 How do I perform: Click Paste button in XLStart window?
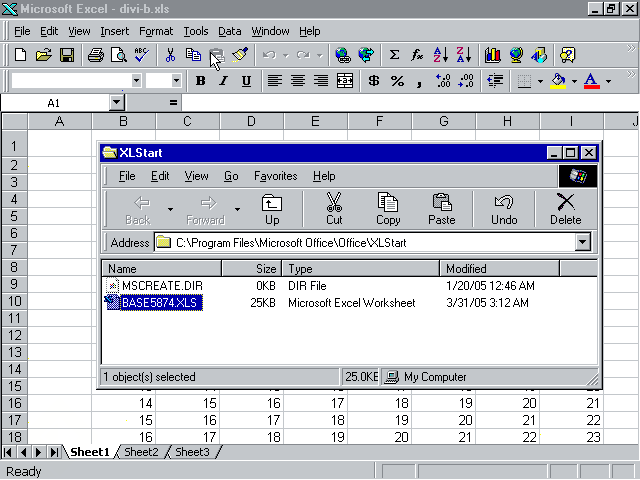point(442,209)
